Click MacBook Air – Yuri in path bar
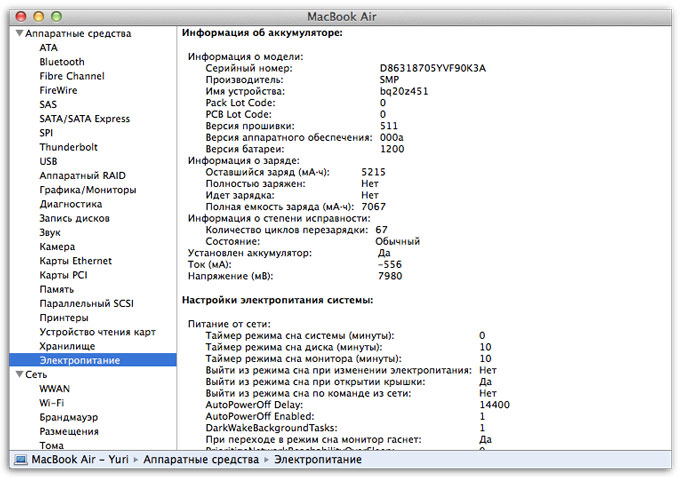Viewport: 680px width, 477px height. [x=80, y=460]
